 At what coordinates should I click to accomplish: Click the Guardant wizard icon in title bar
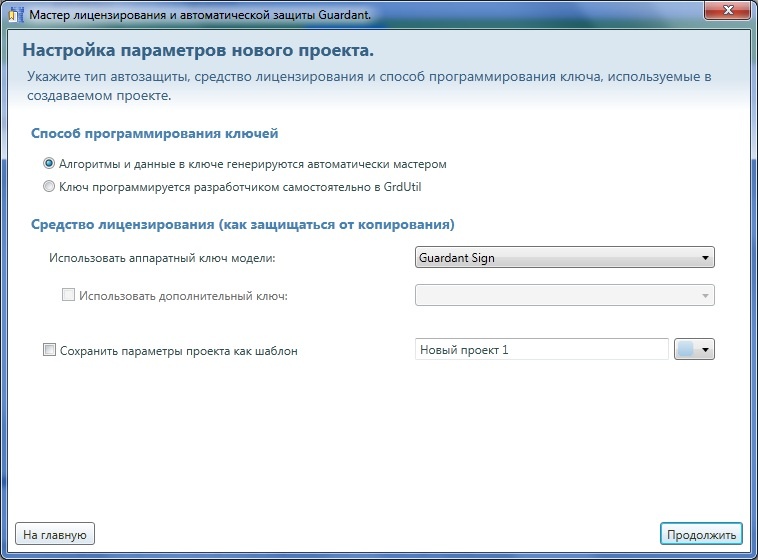pyautogui.click(x=13, y=15)
